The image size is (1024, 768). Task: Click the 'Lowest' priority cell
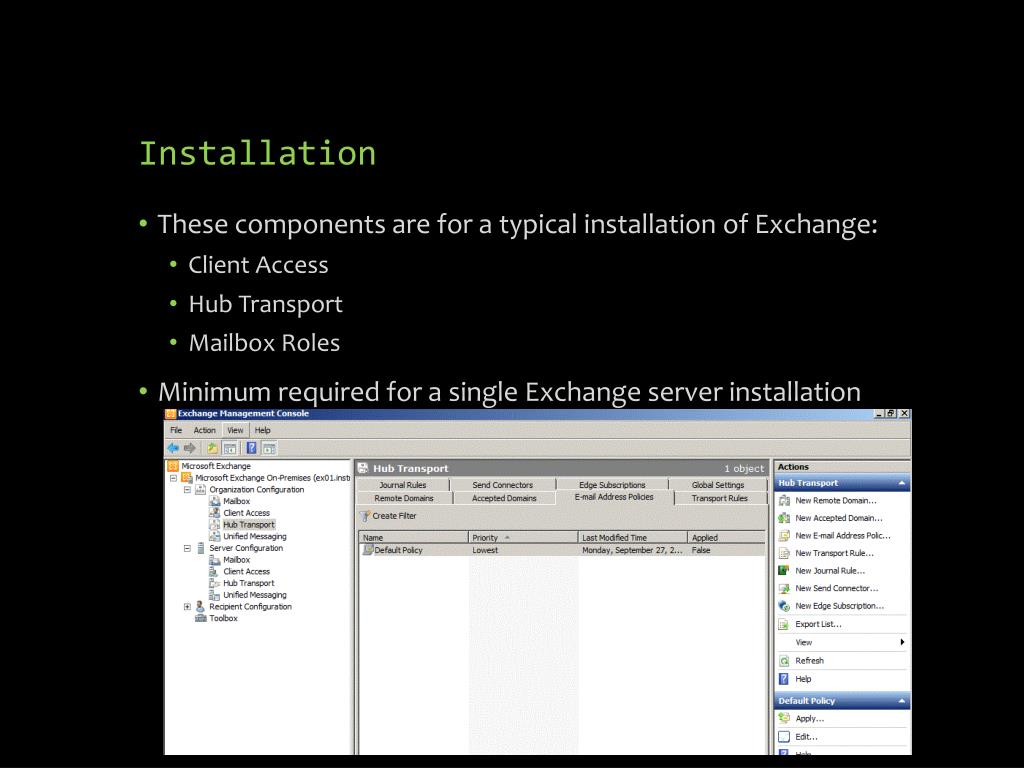[x=485, y=551]
